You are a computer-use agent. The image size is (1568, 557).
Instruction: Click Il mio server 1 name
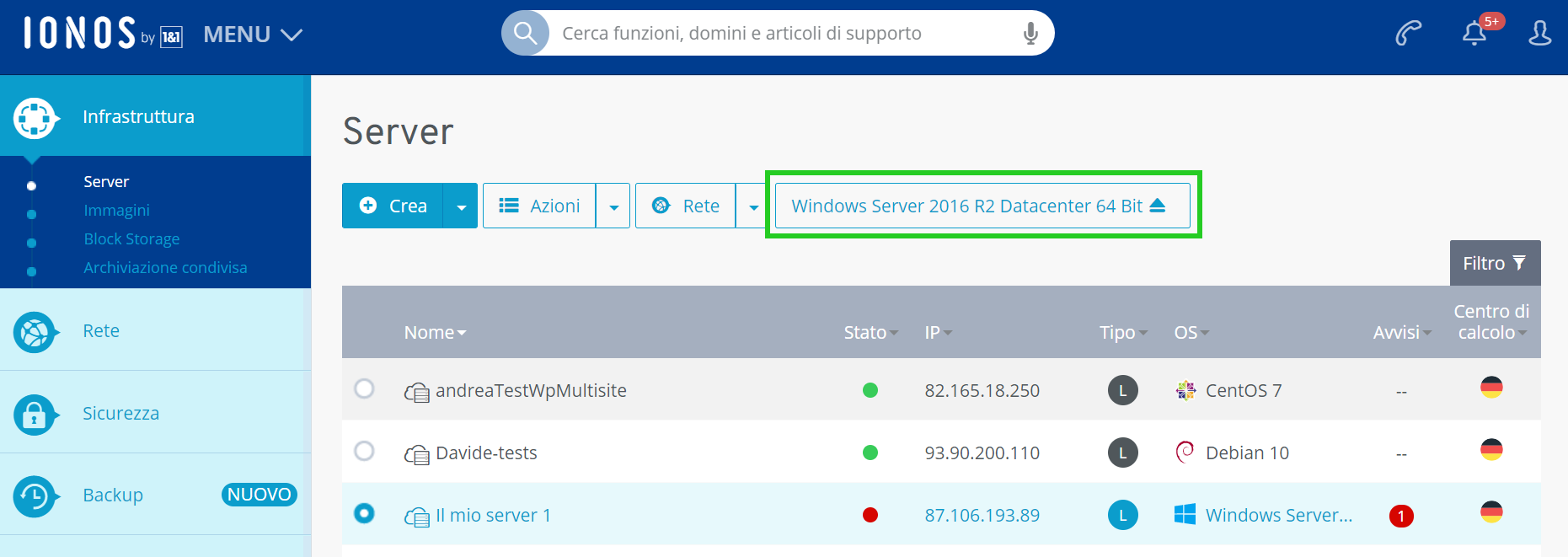(493, 515)
